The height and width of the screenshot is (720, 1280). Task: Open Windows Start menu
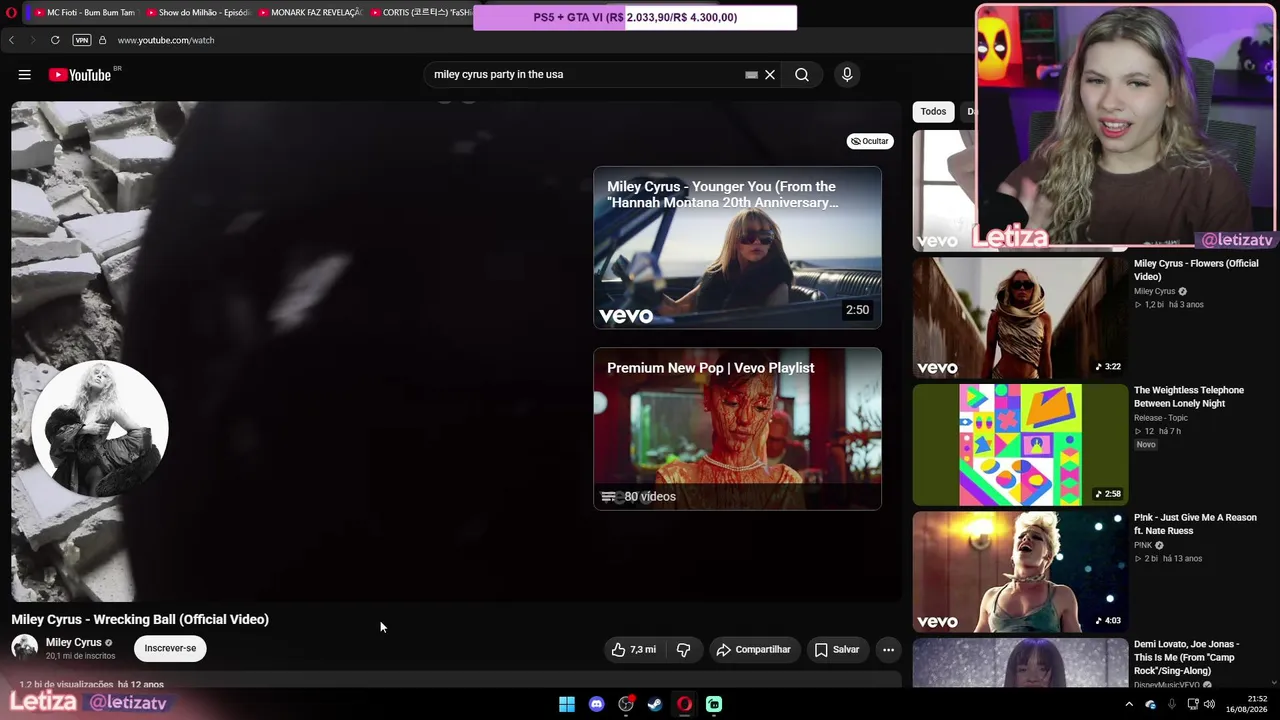[567, 704]
